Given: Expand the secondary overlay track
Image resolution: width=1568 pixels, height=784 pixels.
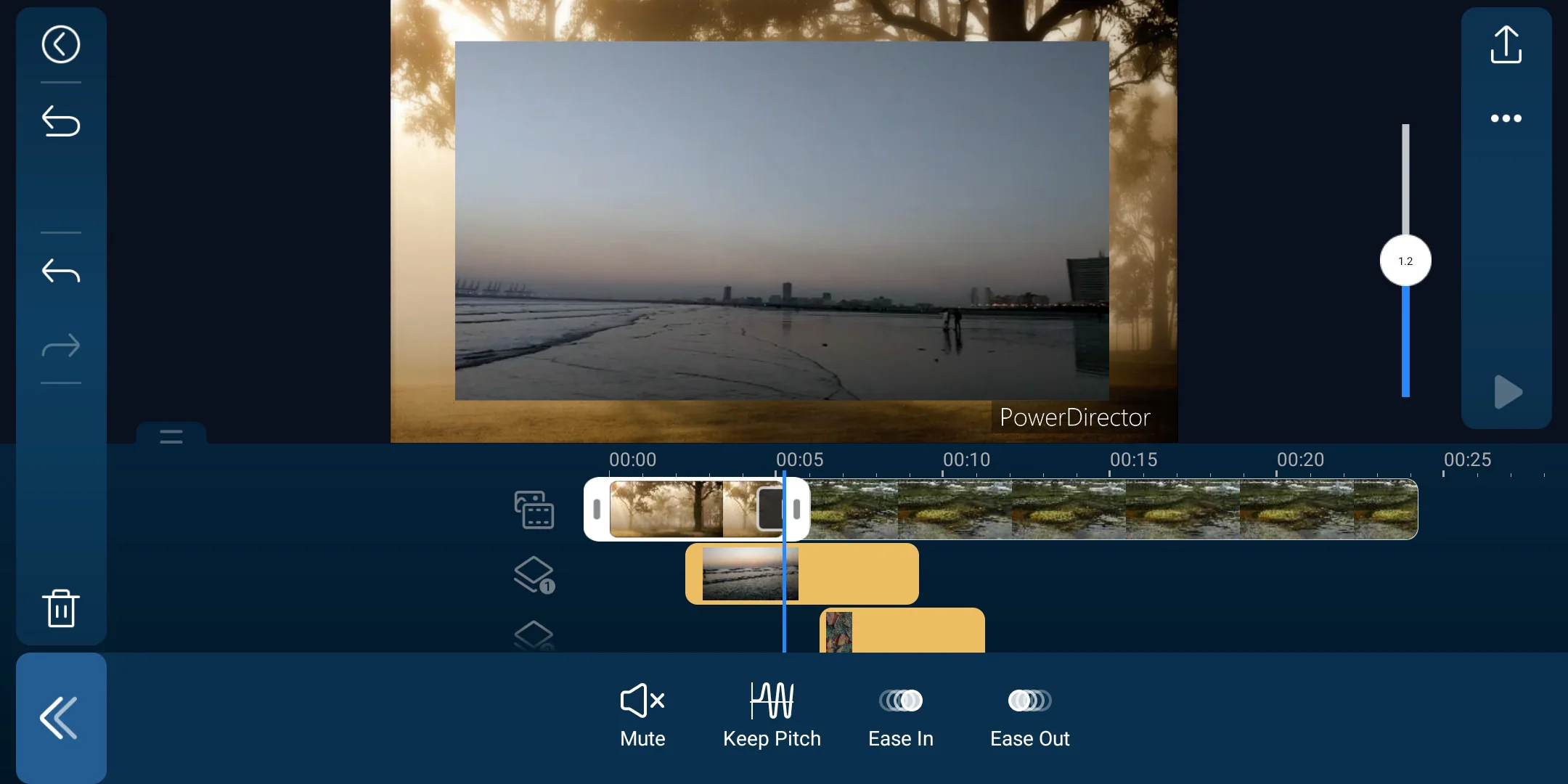Looking at the screenshot, I should click(534, 636).
